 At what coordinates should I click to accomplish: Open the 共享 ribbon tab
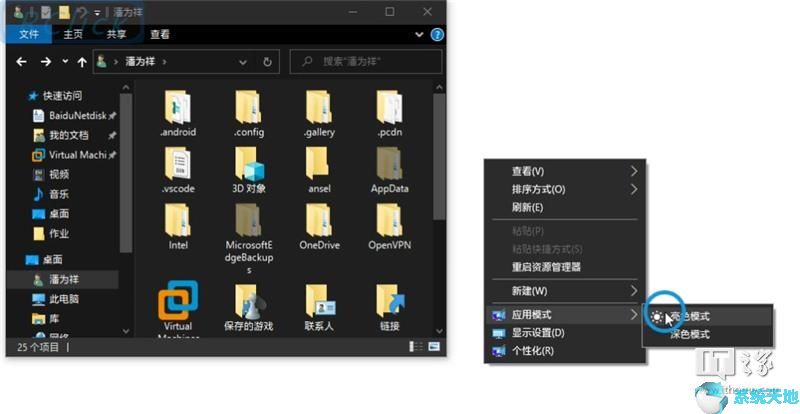[116, 34]
